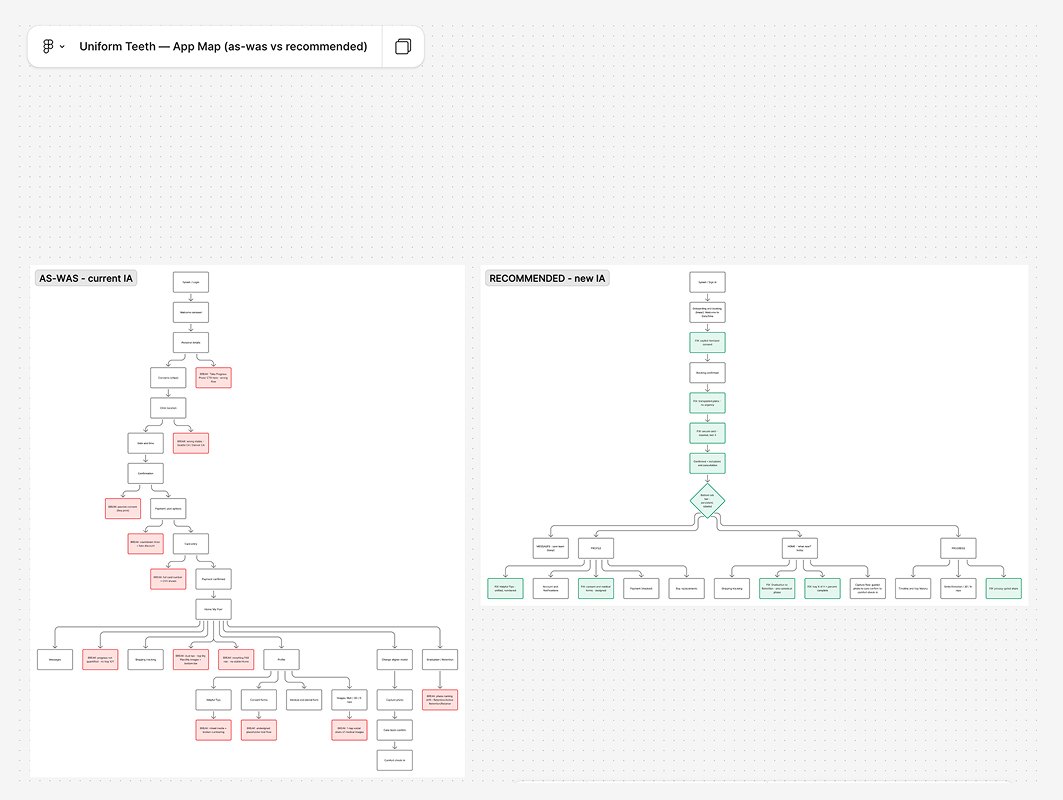The height and width of the screenshot is (800, 1063).
Task: Select the Timeline and tray history node
Action: tap(913, 588)
